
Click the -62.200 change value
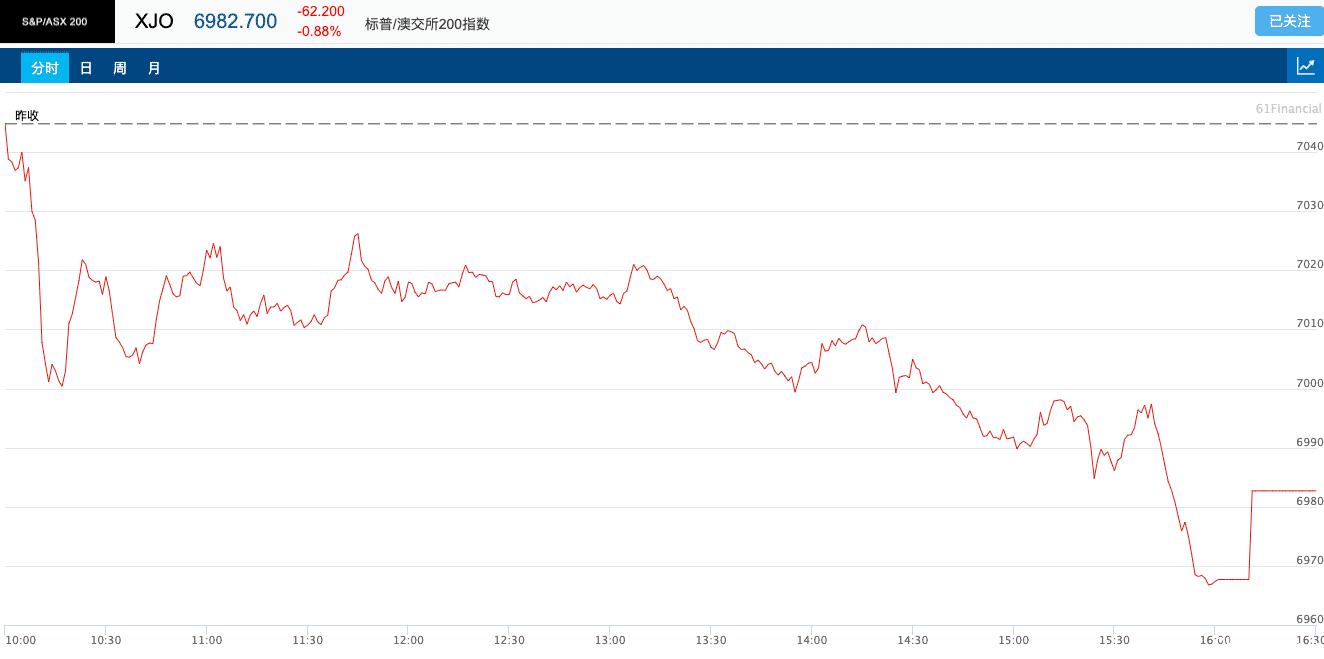(321, 12)
